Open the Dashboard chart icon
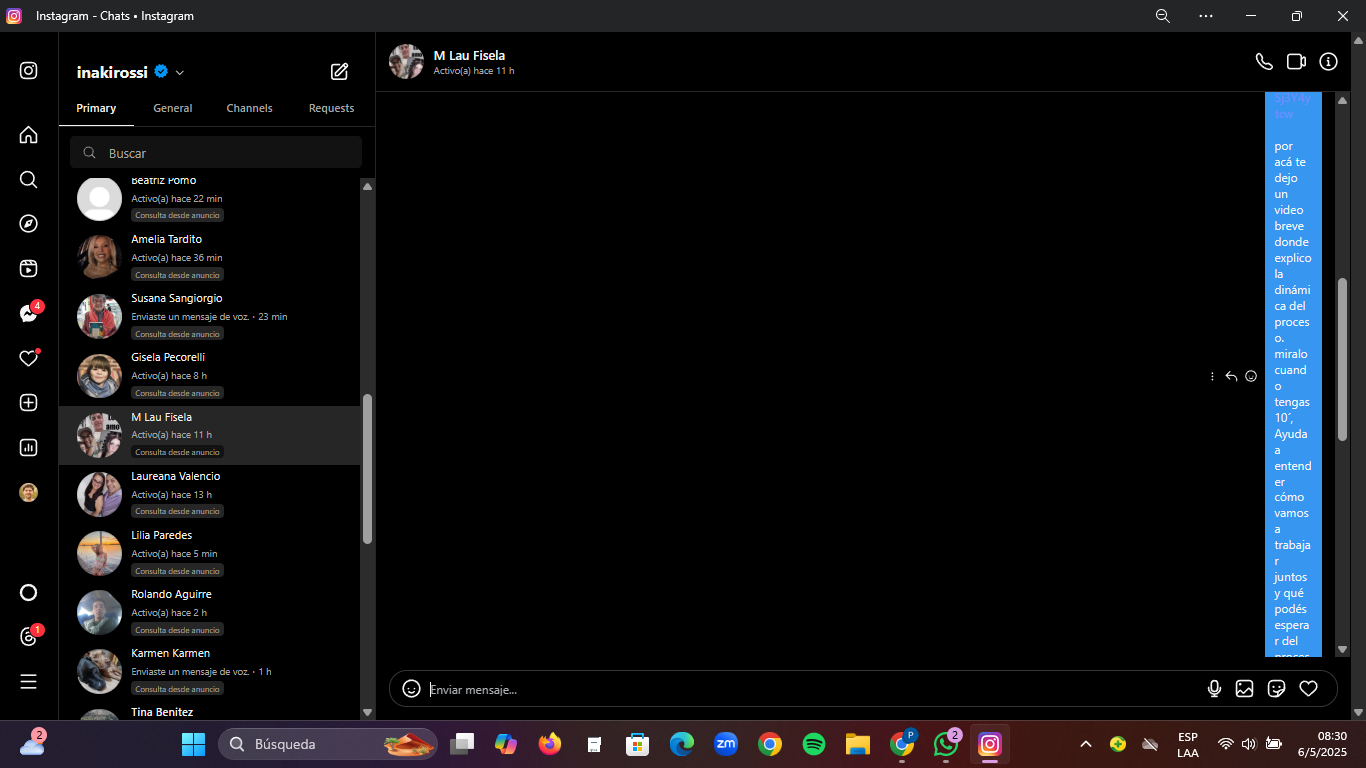 click(x=29, y=447)
